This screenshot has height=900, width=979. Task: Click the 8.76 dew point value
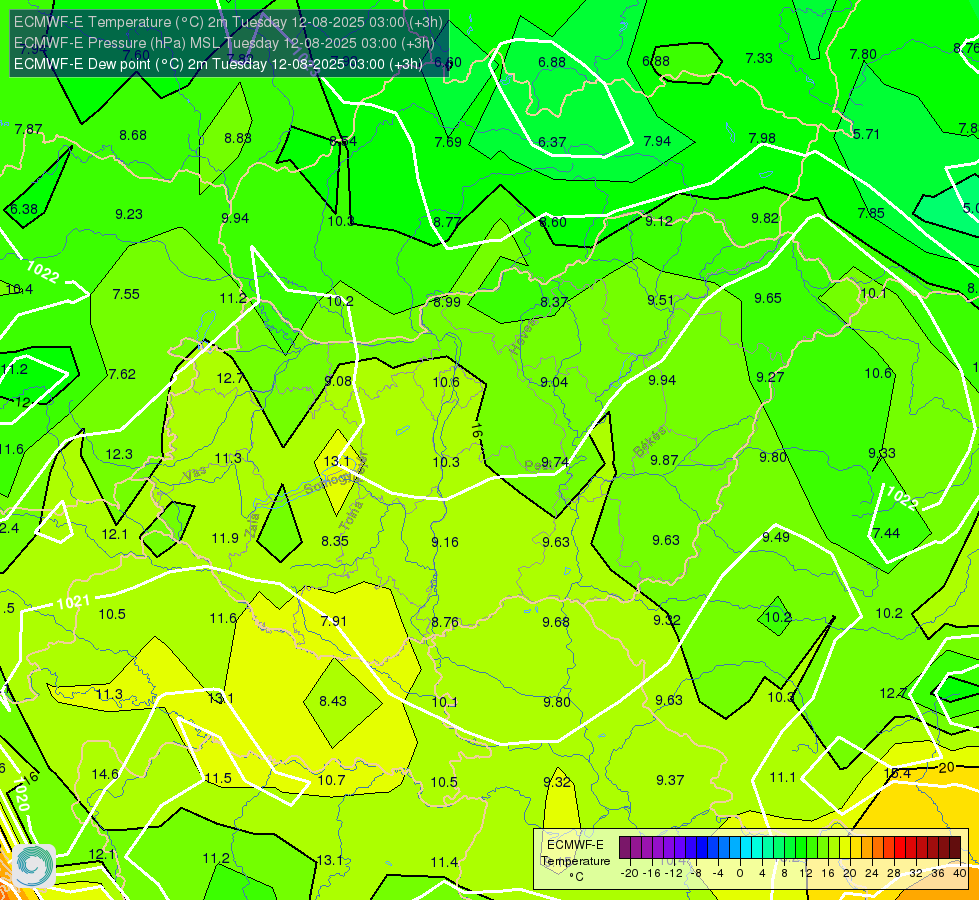click(445, 622)
